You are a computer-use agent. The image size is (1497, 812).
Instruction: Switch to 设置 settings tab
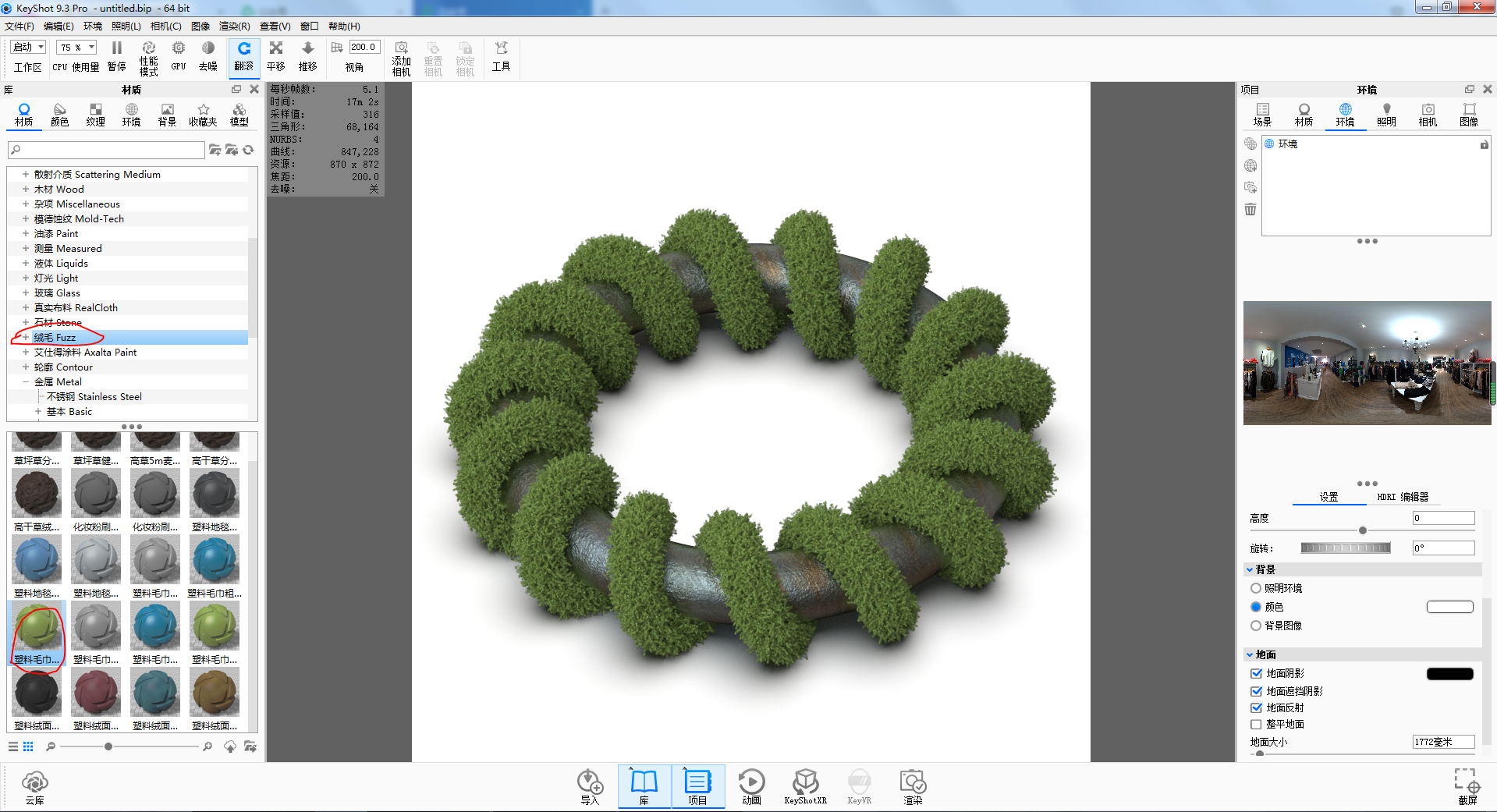tap(1328, 497)
